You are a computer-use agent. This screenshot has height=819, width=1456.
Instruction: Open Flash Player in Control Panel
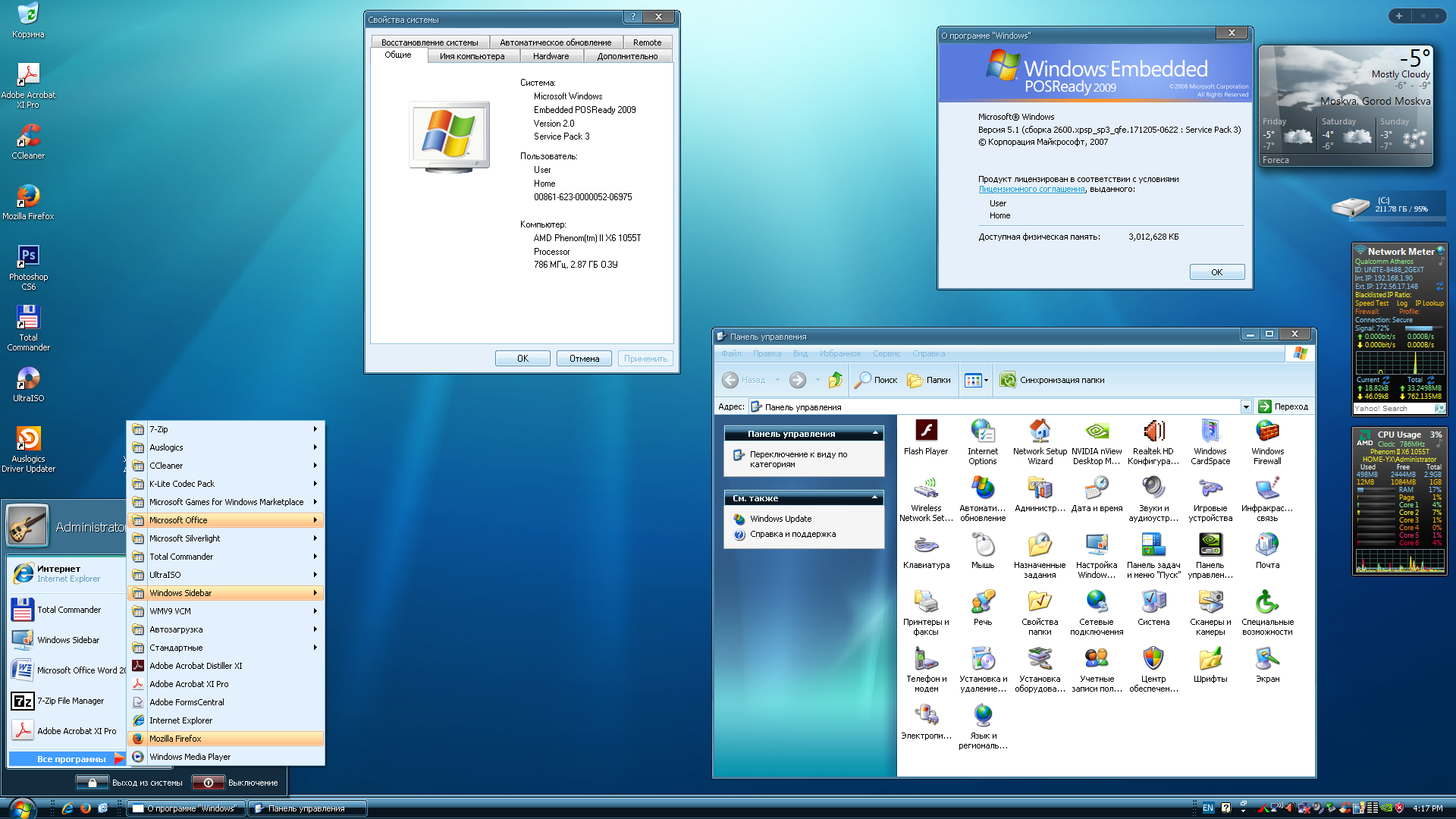click(926, 438)
